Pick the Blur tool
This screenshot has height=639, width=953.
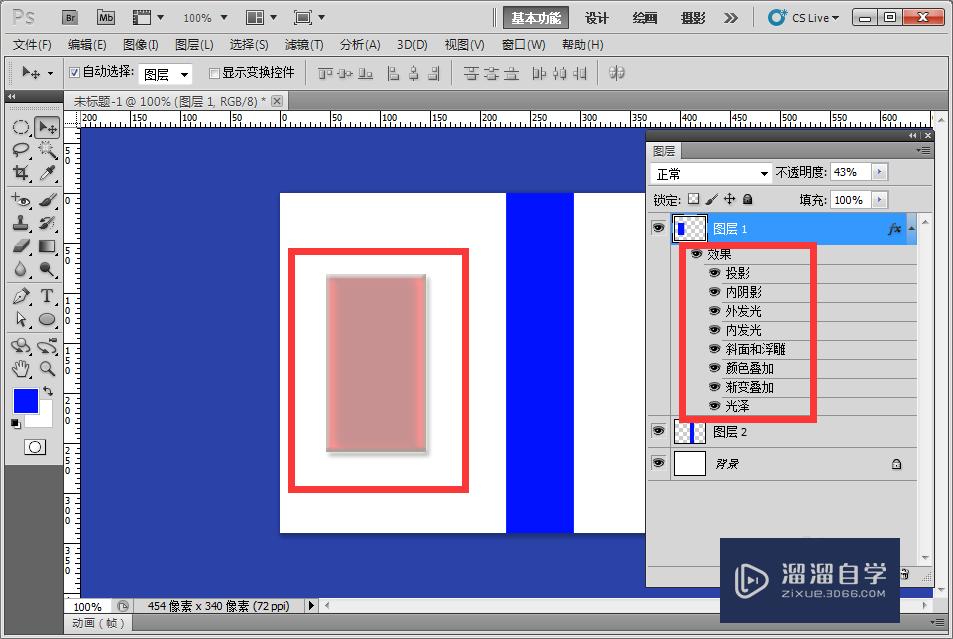(x=21, y=269)
